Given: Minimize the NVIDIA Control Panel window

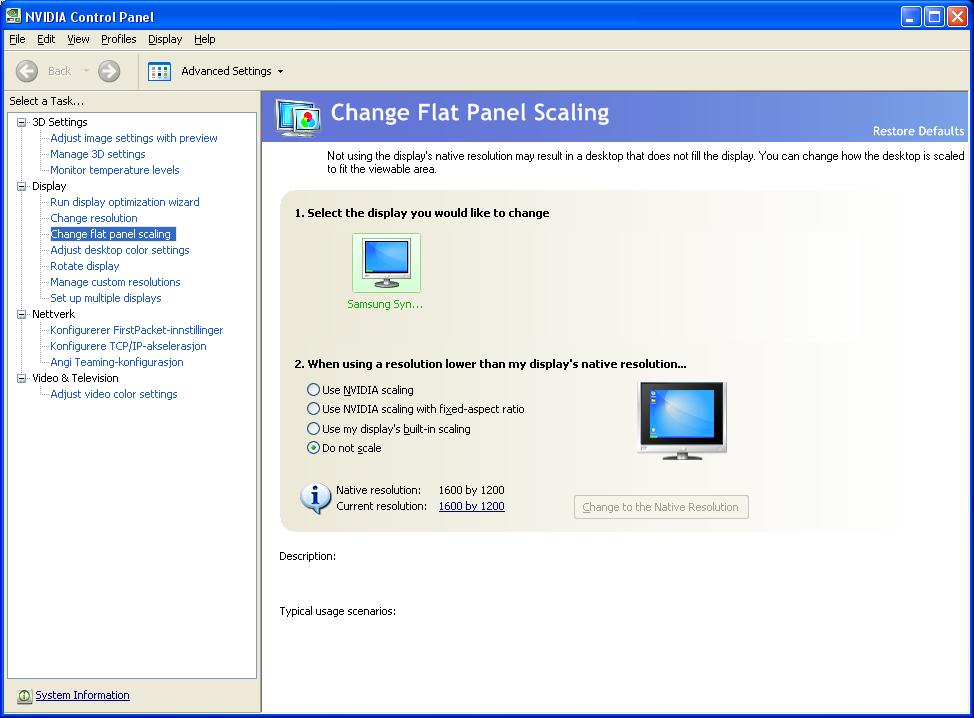Looking at the screenshot, I should click(911, 17).
